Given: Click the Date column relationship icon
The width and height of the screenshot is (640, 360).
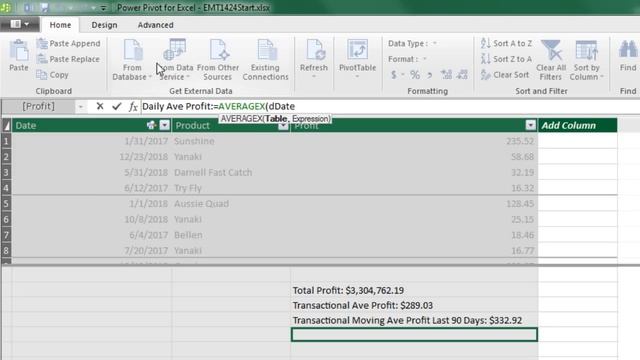Looking at the screenshot, I should coord(151,125).
